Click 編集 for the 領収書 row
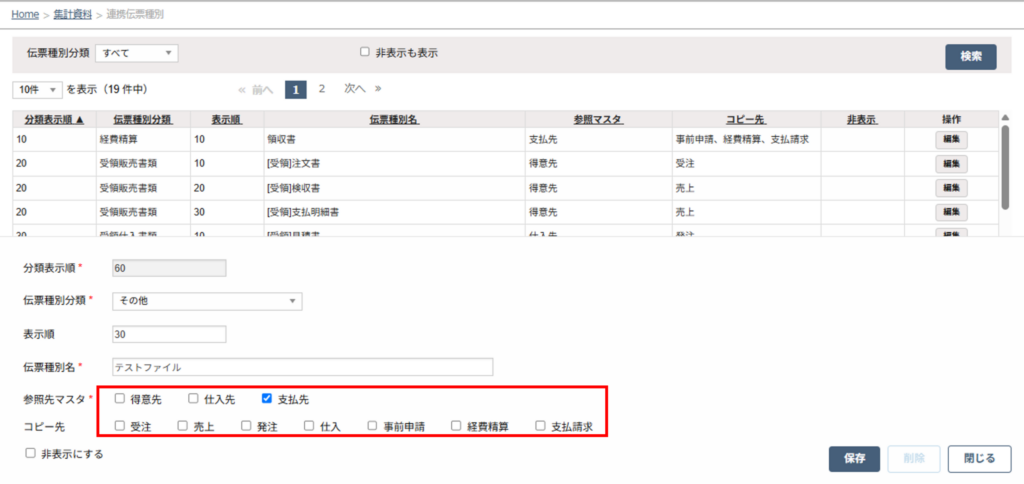Viewport: 1024px width, 484px height. [x=952, y=139]
